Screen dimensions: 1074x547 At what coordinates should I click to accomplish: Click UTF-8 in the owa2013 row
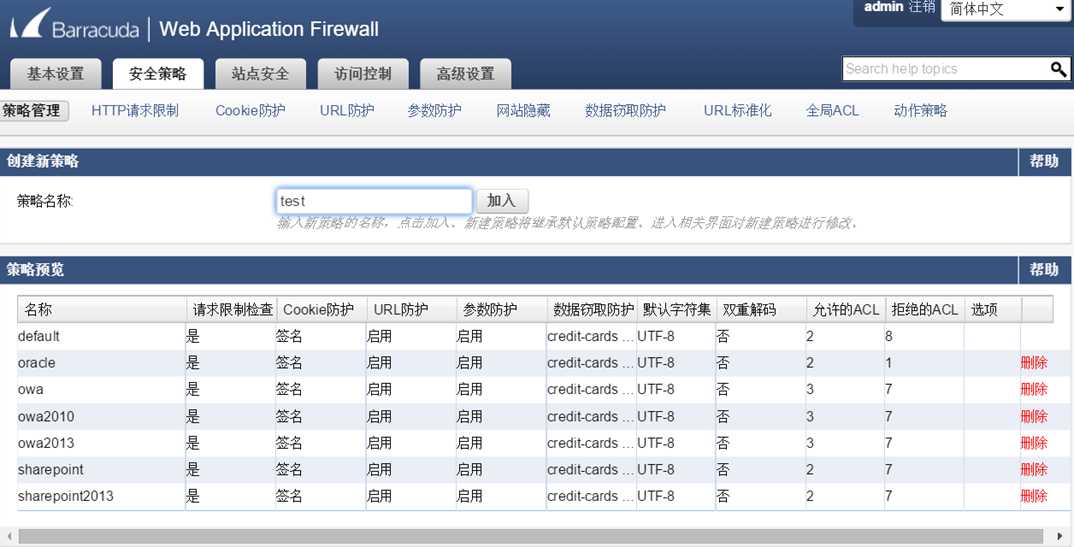point(655,443)
